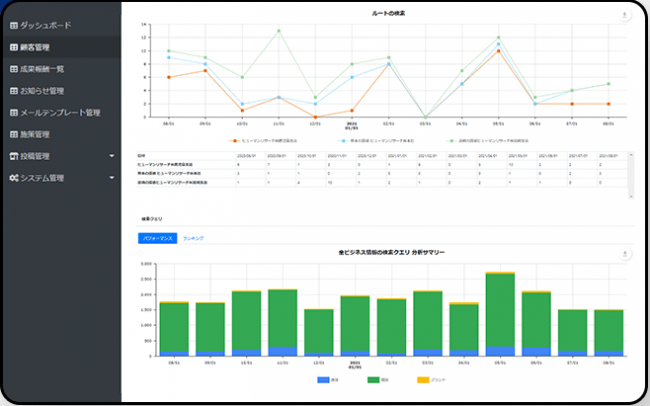Click the 顧客管理 sidebar grid icon
650x406 pixels.
[14, 47]
